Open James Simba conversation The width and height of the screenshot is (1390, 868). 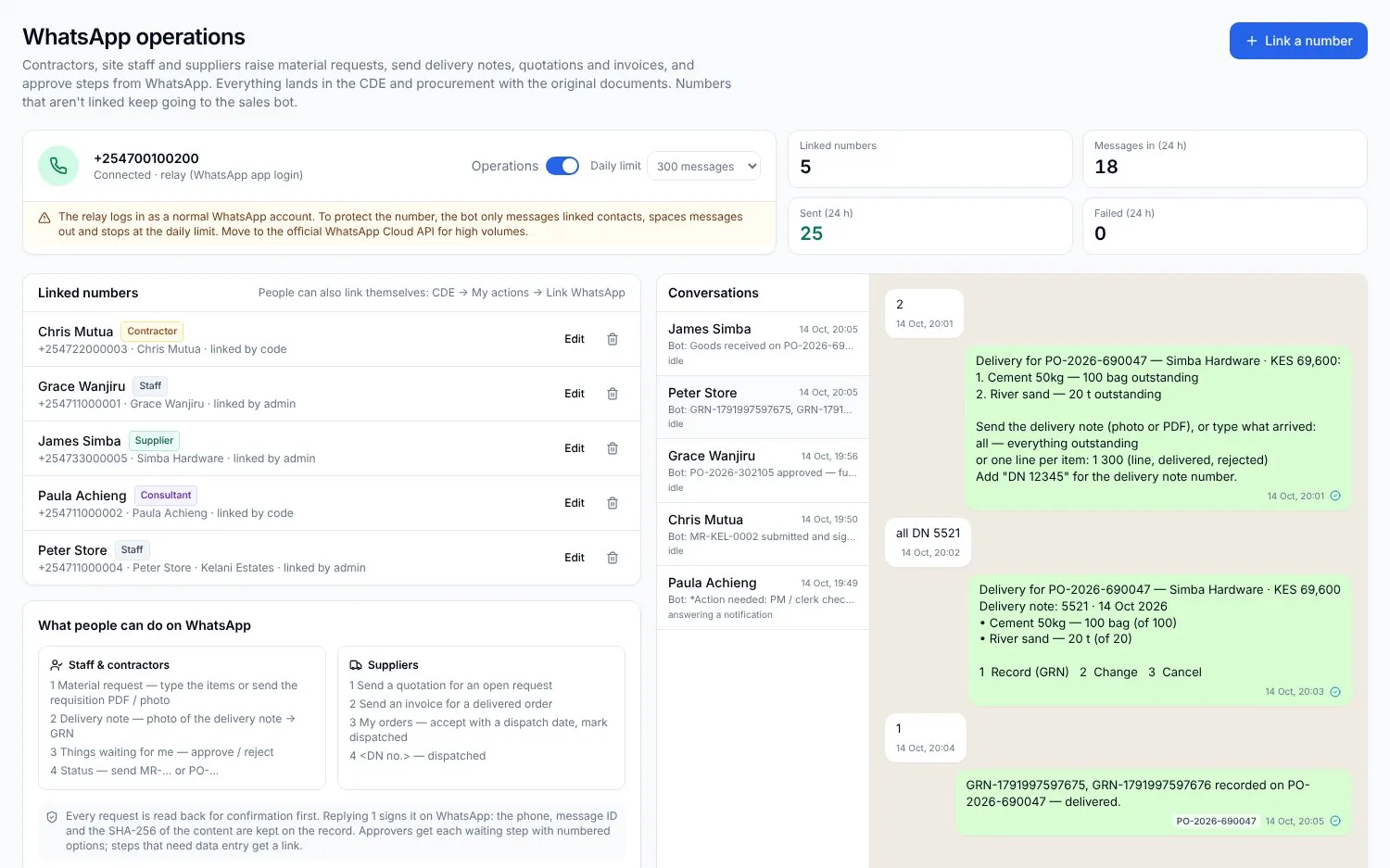click(x=763, y=344)
